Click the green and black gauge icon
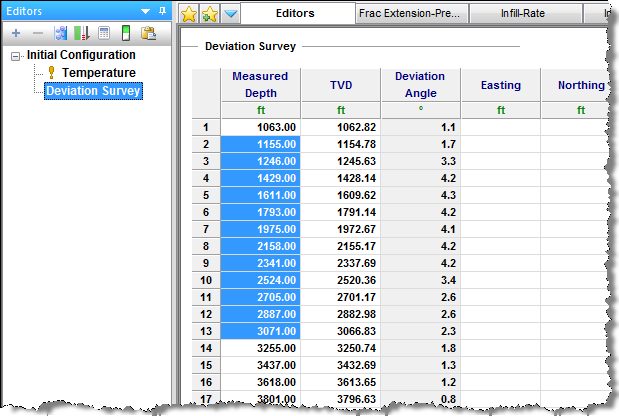619x416 pixels. point(126,34)
